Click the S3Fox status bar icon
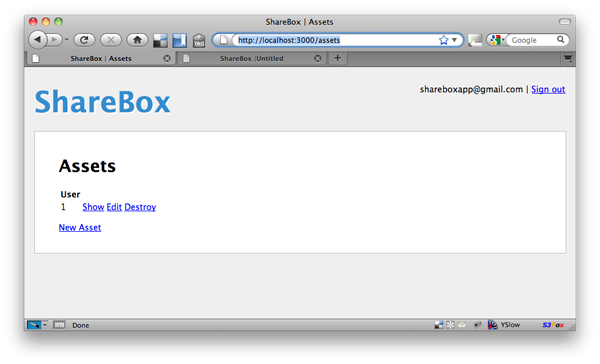This screenshot has width=600, height=364. pyautogui.click(x=553, y=325)
